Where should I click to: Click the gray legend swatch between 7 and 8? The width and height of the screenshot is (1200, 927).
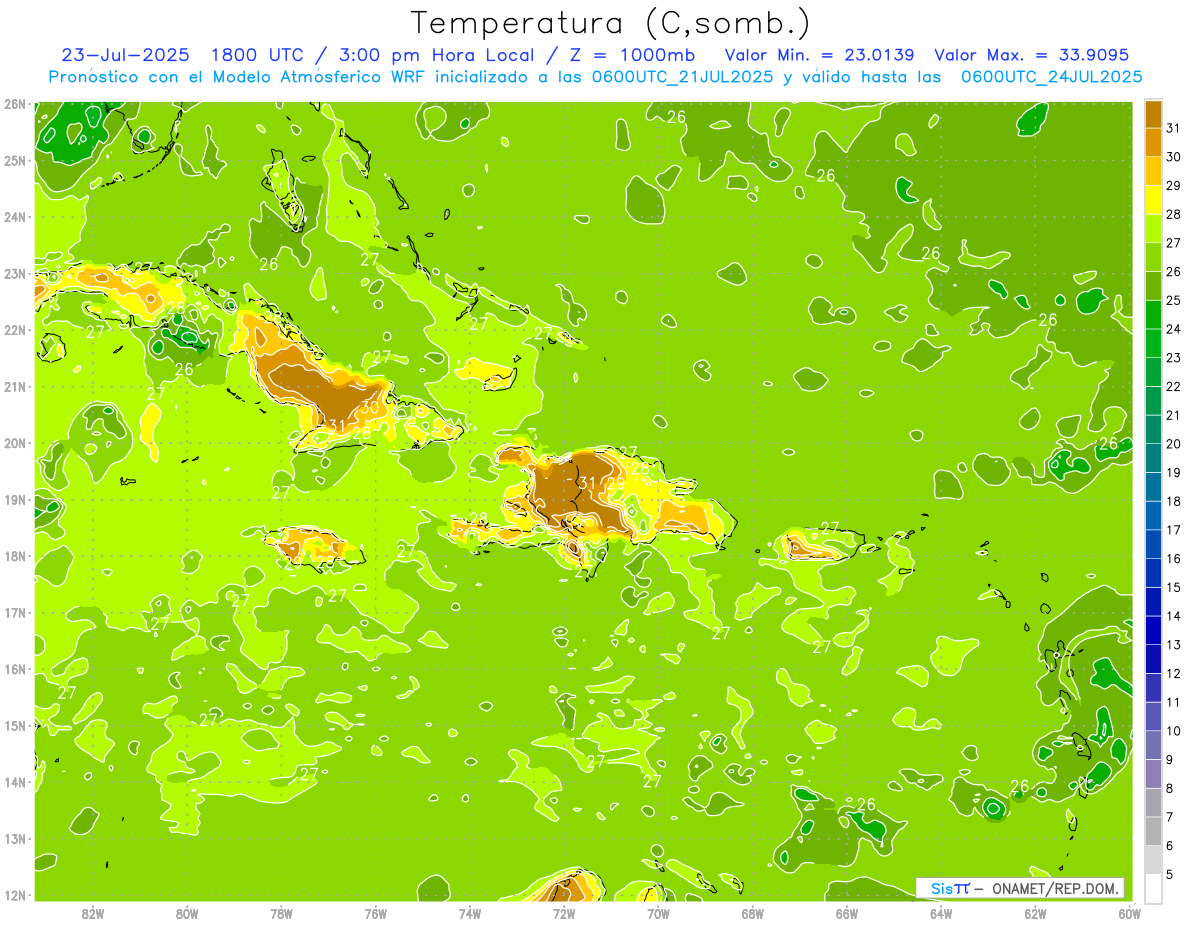[1153, 802]
